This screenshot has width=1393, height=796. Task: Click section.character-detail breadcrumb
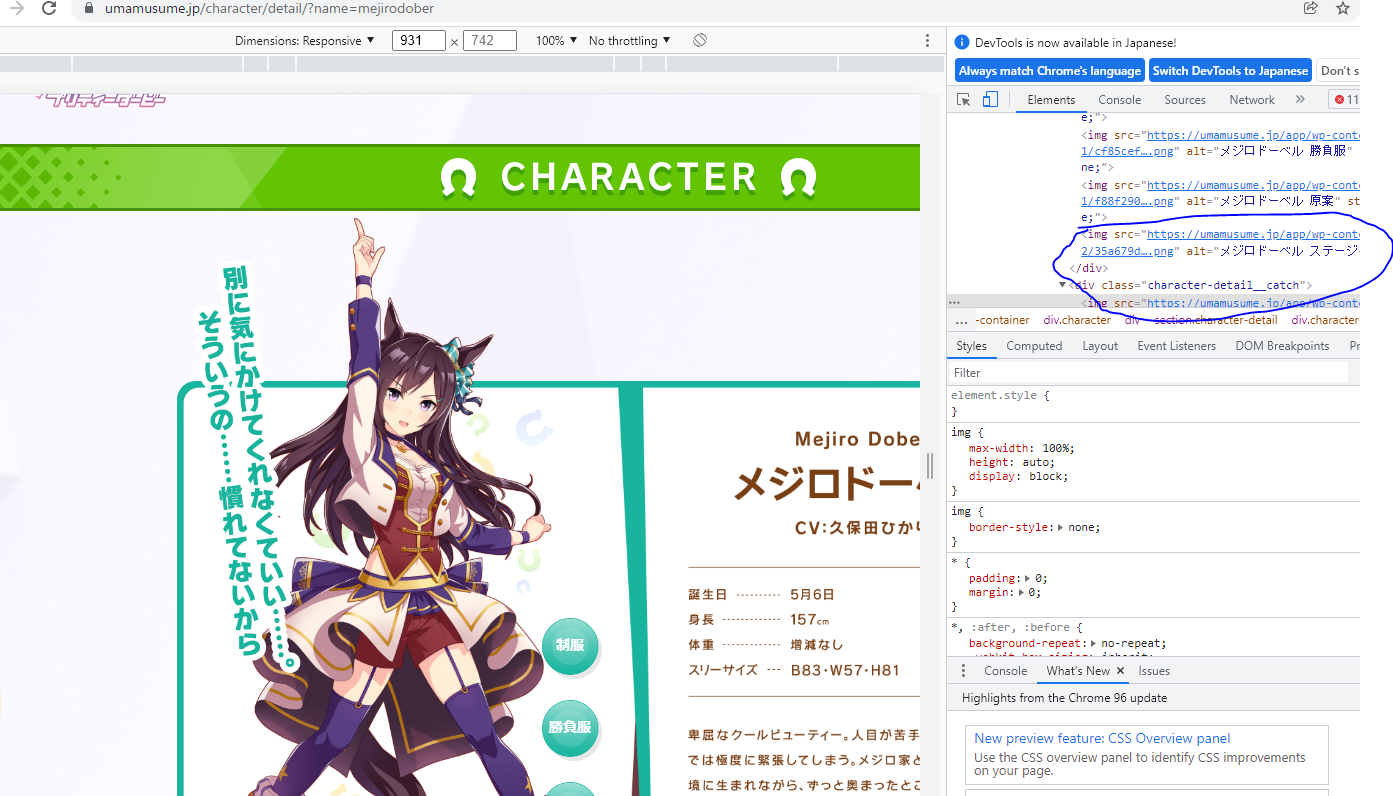[1215, 321]
